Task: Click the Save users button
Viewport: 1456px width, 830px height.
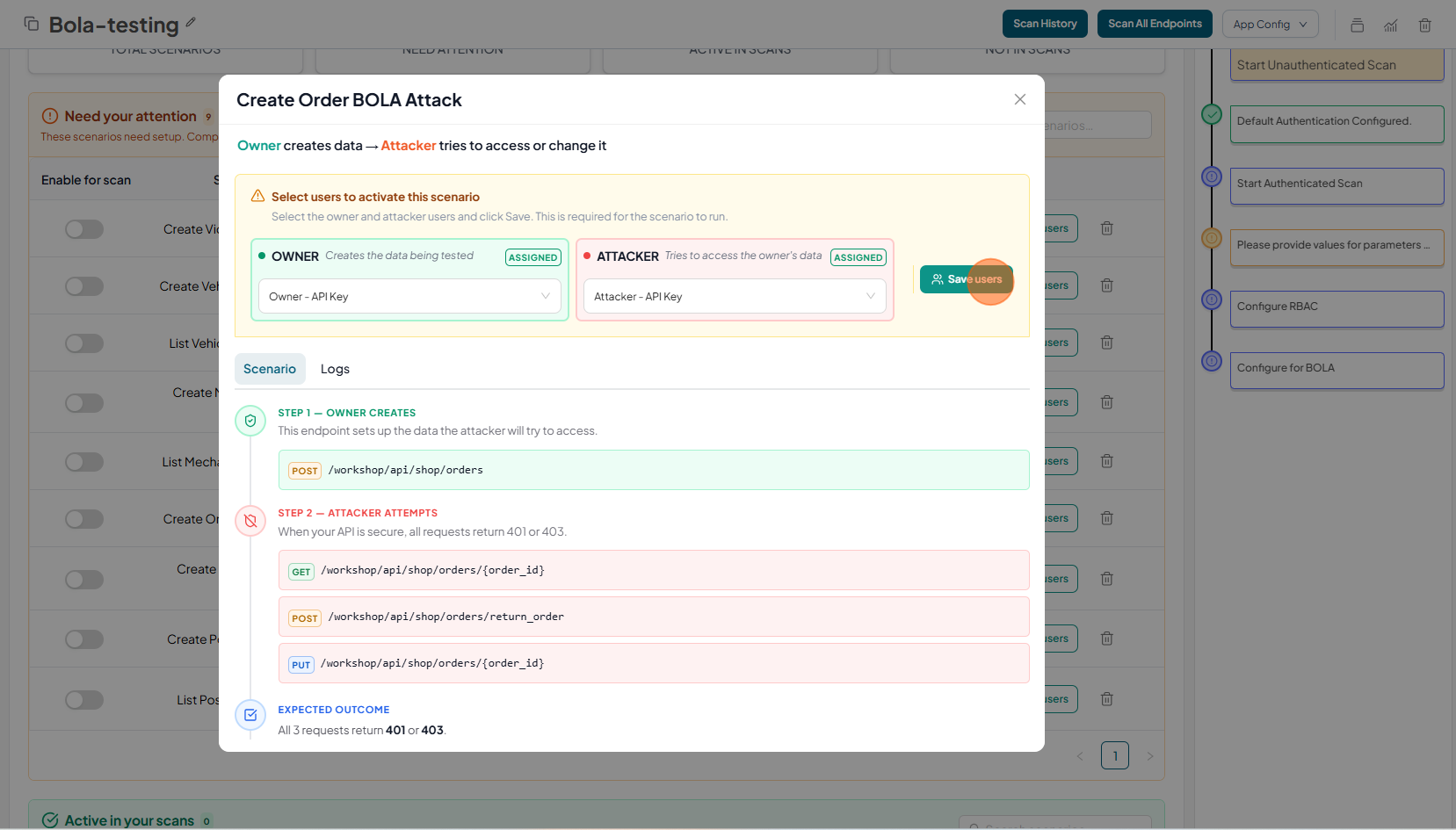Action: tap(966, 279)
